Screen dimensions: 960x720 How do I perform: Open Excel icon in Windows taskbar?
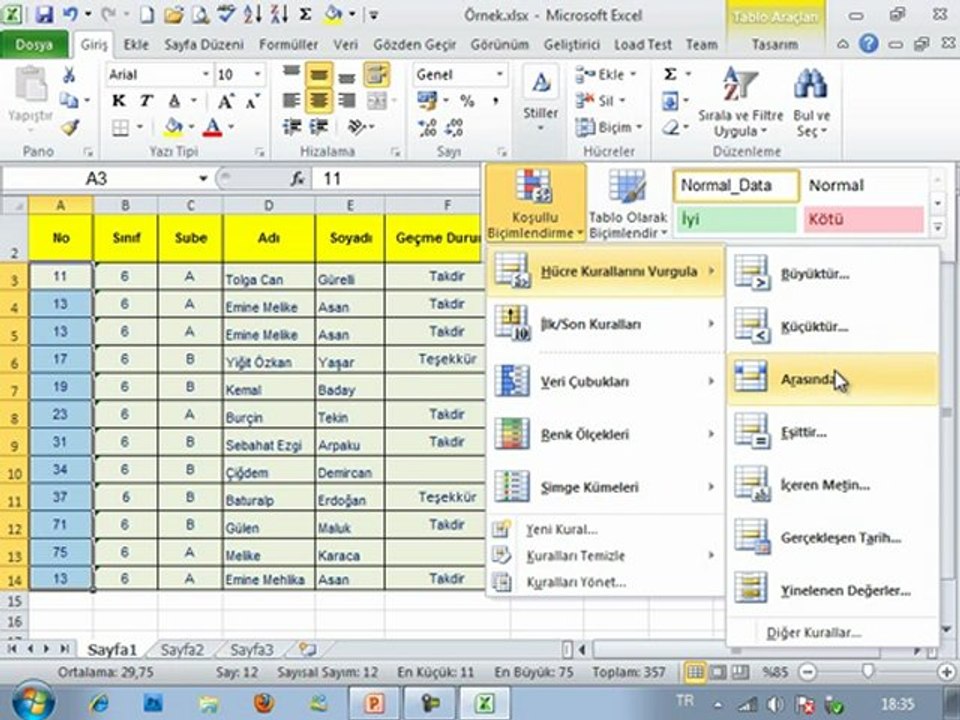tap(484, 703)
